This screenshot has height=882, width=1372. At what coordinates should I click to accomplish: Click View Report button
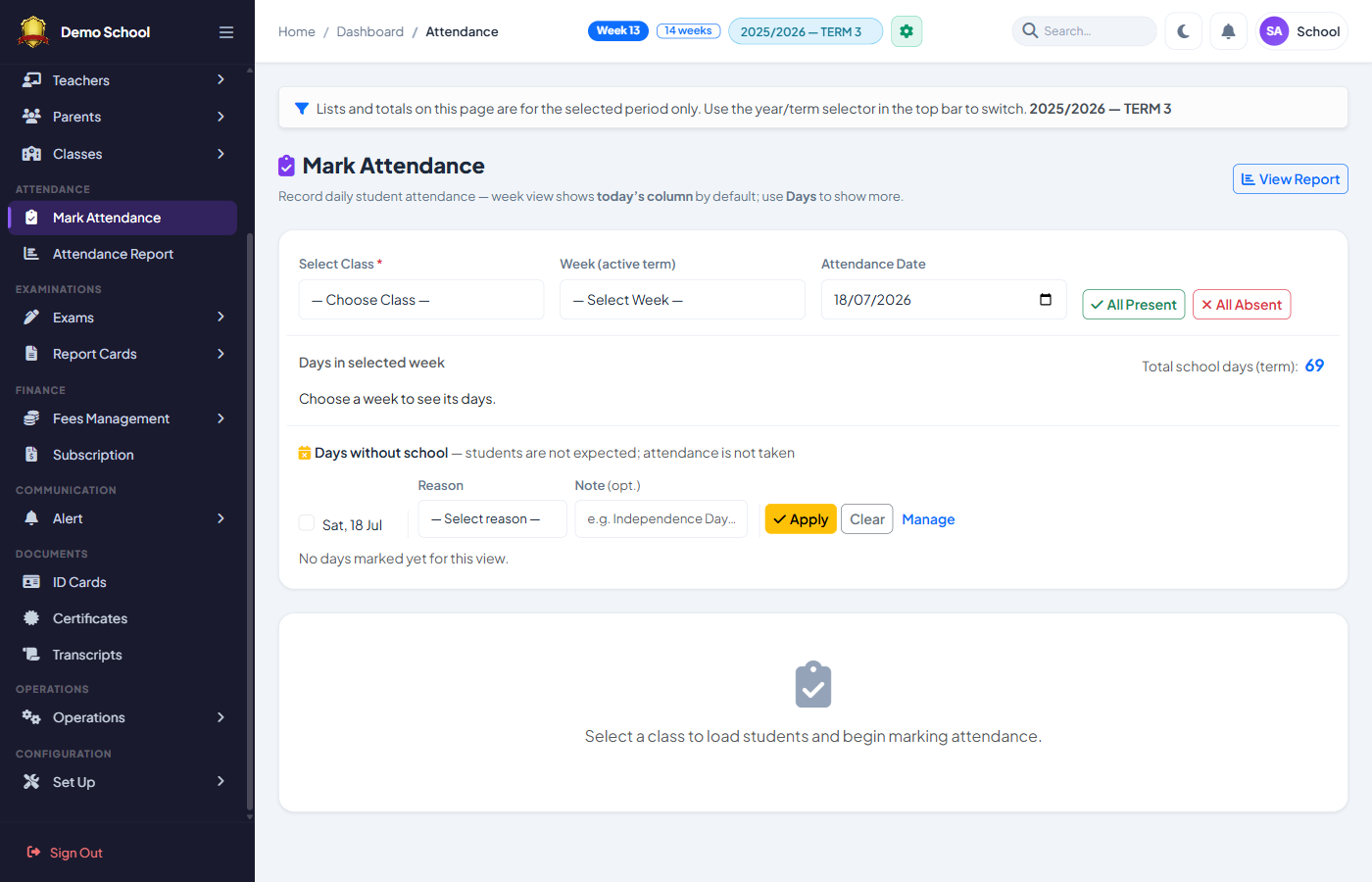point(1291,179)
